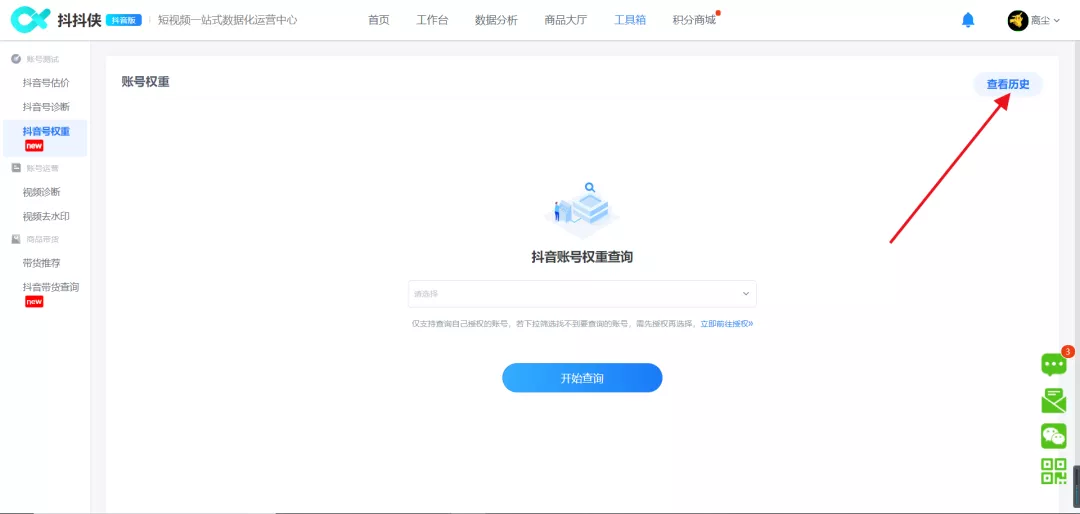Open 视频去水印 in sidebar

(x=45, y=216)
